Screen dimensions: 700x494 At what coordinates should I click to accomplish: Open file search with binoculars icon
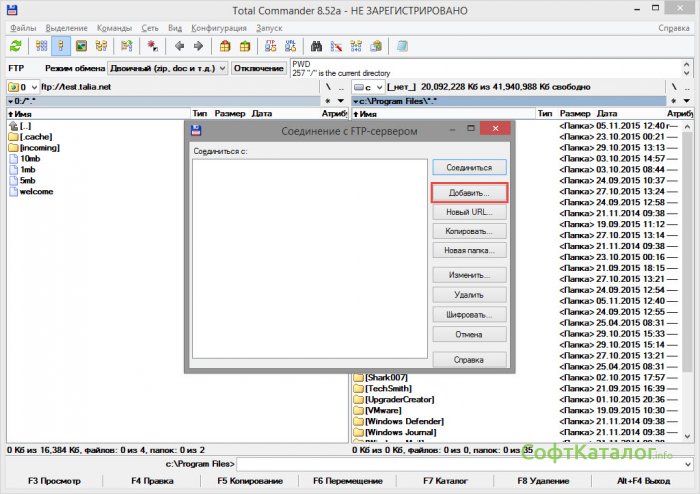pos(315,46)
